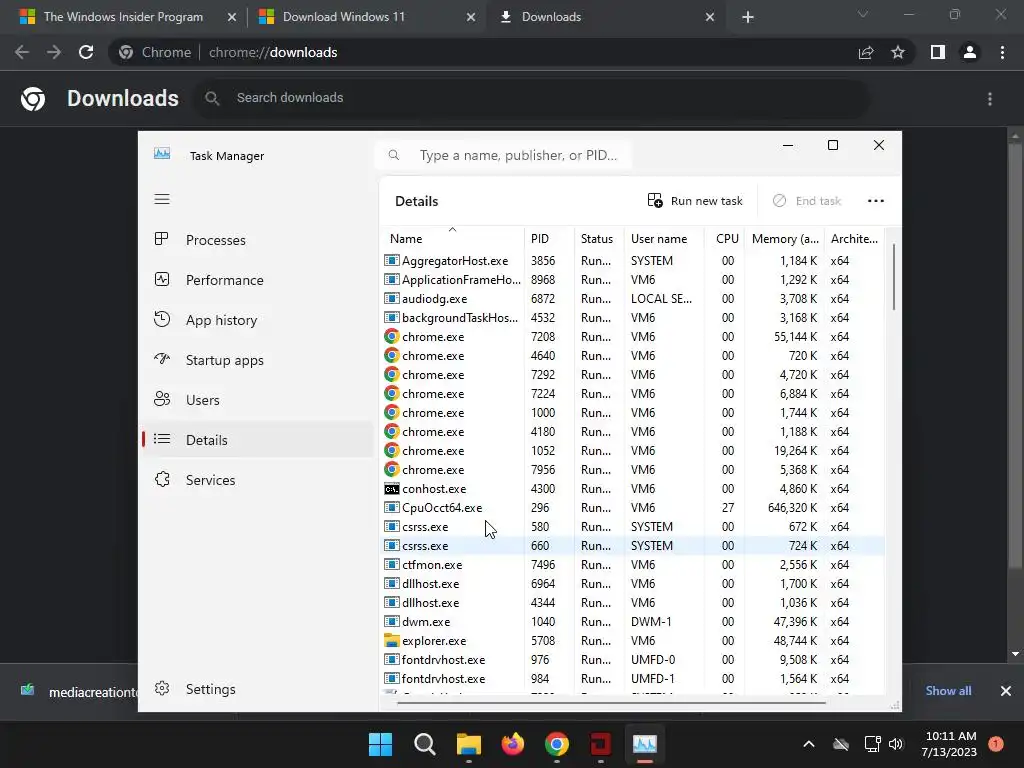Image resolution: width=1024 pixels, height=768 pixels.
Task: Select the AggregatorHost.exe process
Action: [633, 261]
